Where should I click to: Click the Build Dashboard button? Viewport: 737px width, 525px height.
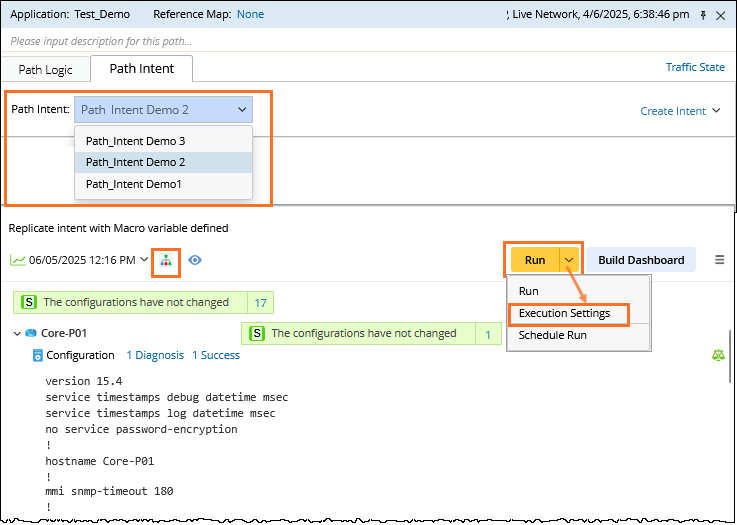[641, 260]
